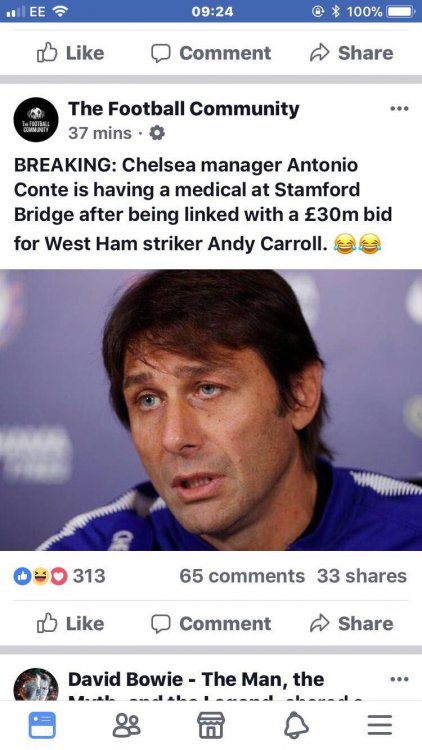Comment on The Football Community post
Screen dimensions: 422x750
[211, 623]
